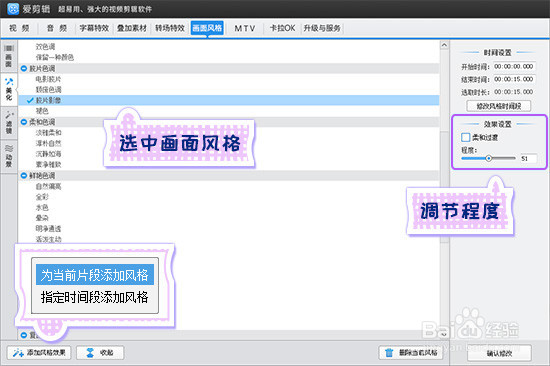The width and height of the screenshot is (550, 366).
Task: Click the 删除当前风格 trash button
Action: pos(412,353)
